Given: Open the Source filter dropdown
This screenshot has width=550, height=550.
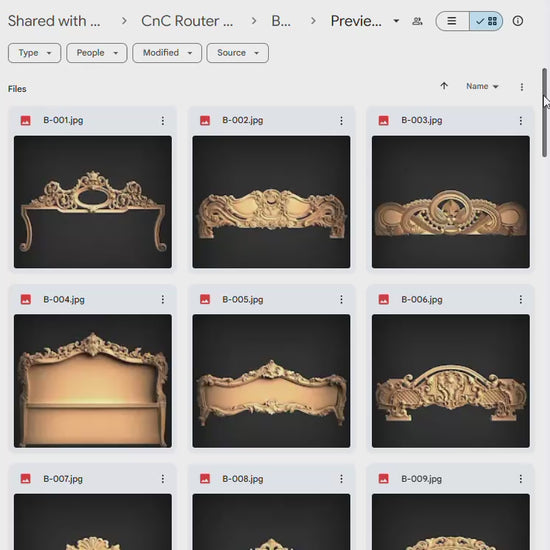Looking at the screenshot, I should click(237, 53).
